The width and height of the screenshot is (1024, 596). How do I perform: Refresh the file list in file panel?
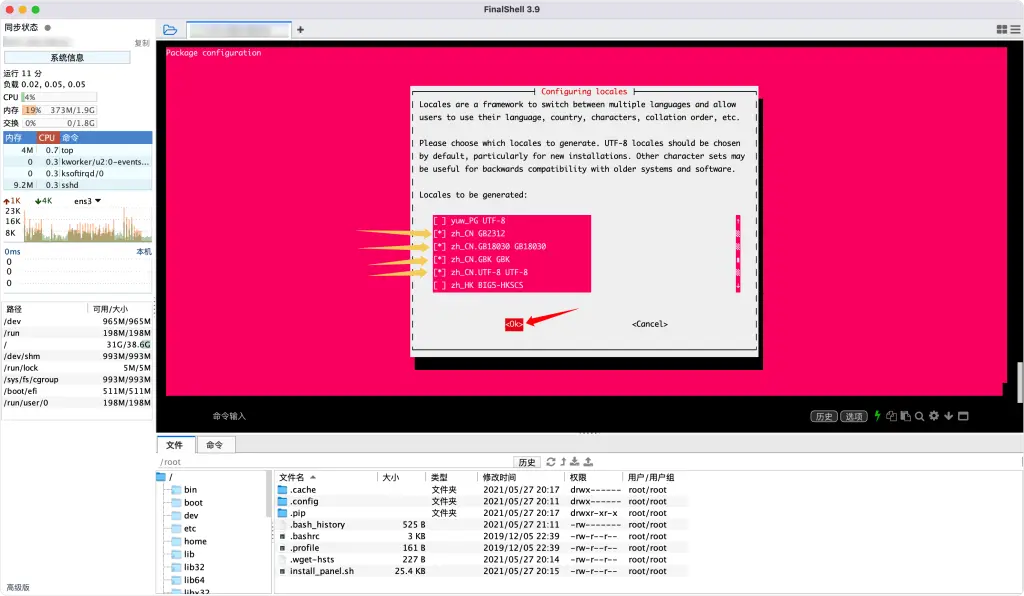(550, 462)
